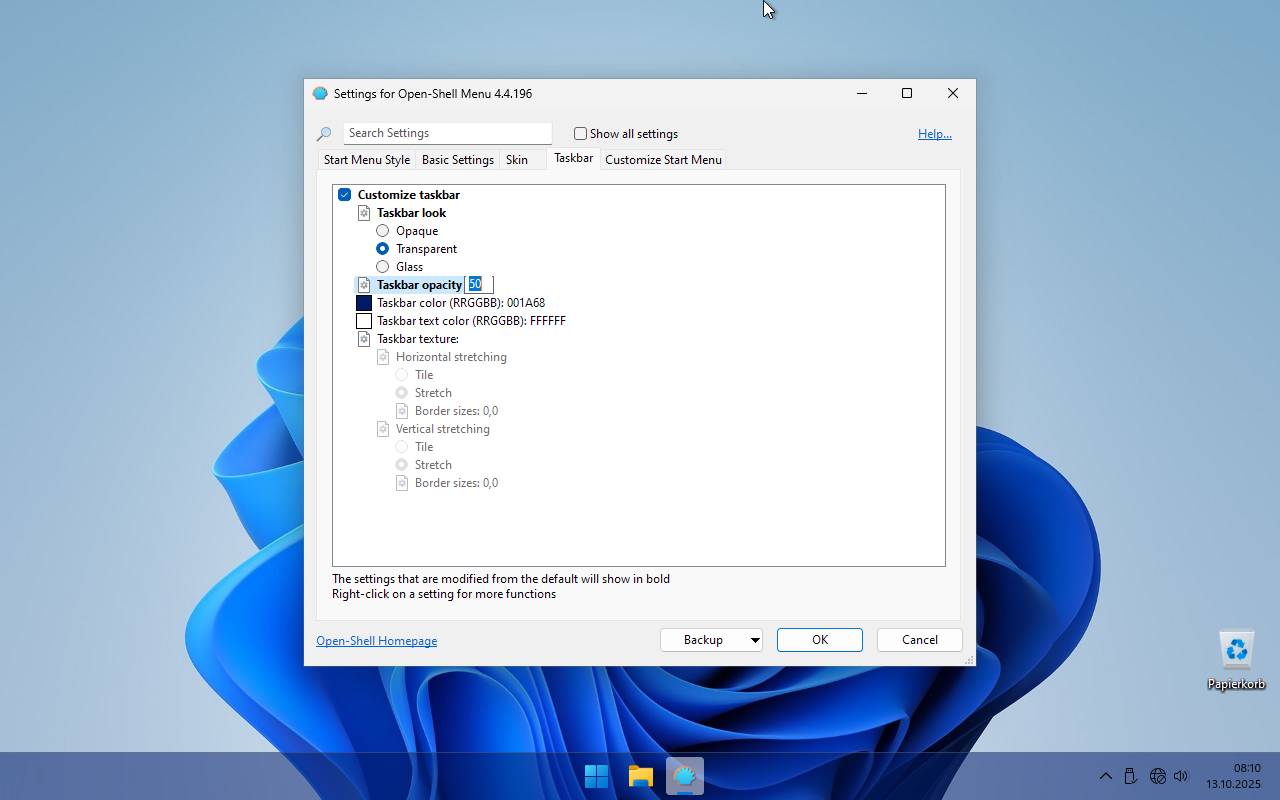Maximize the Open-Shell settings window
This screenshot has width=1280, height=800.
point(907,93)
